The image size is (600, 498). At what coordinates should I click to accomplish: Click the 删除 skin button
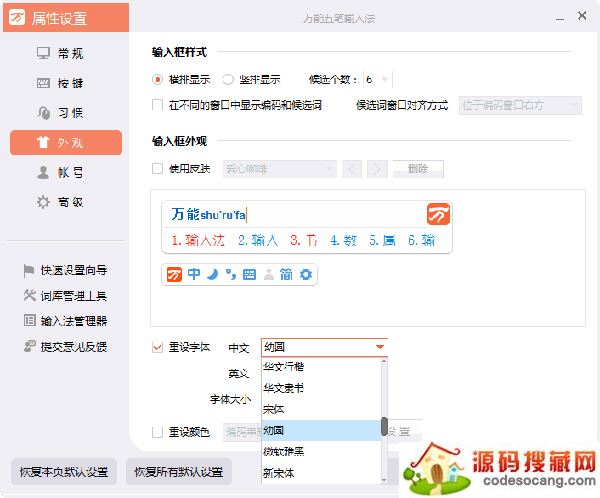(x=418, y=169)
